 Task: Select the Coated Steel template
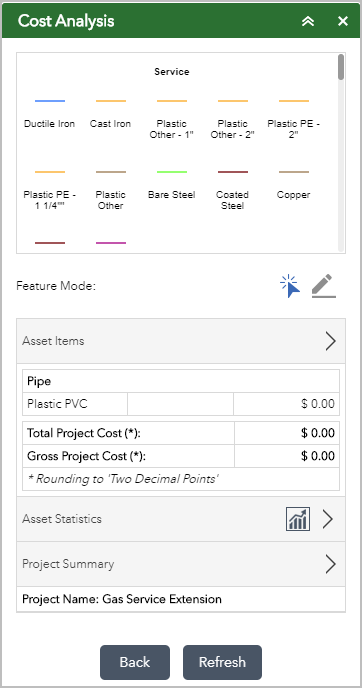pyautogui.click(x=233, y=190)
